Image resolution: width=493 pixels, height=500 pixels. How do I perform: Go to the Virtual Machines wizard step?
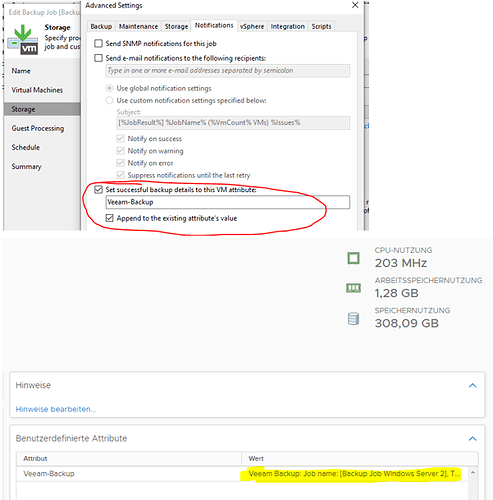37,90
